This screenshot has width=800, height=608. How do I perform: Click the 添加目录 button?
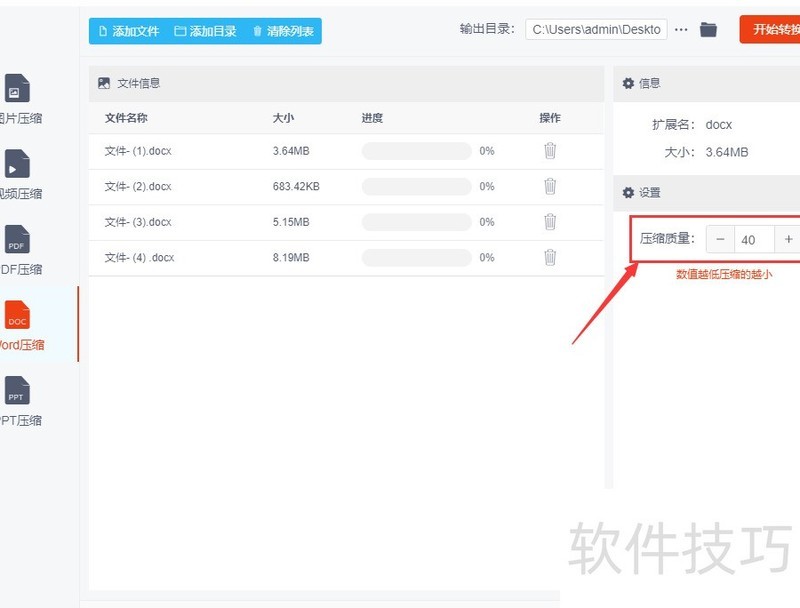211,31
